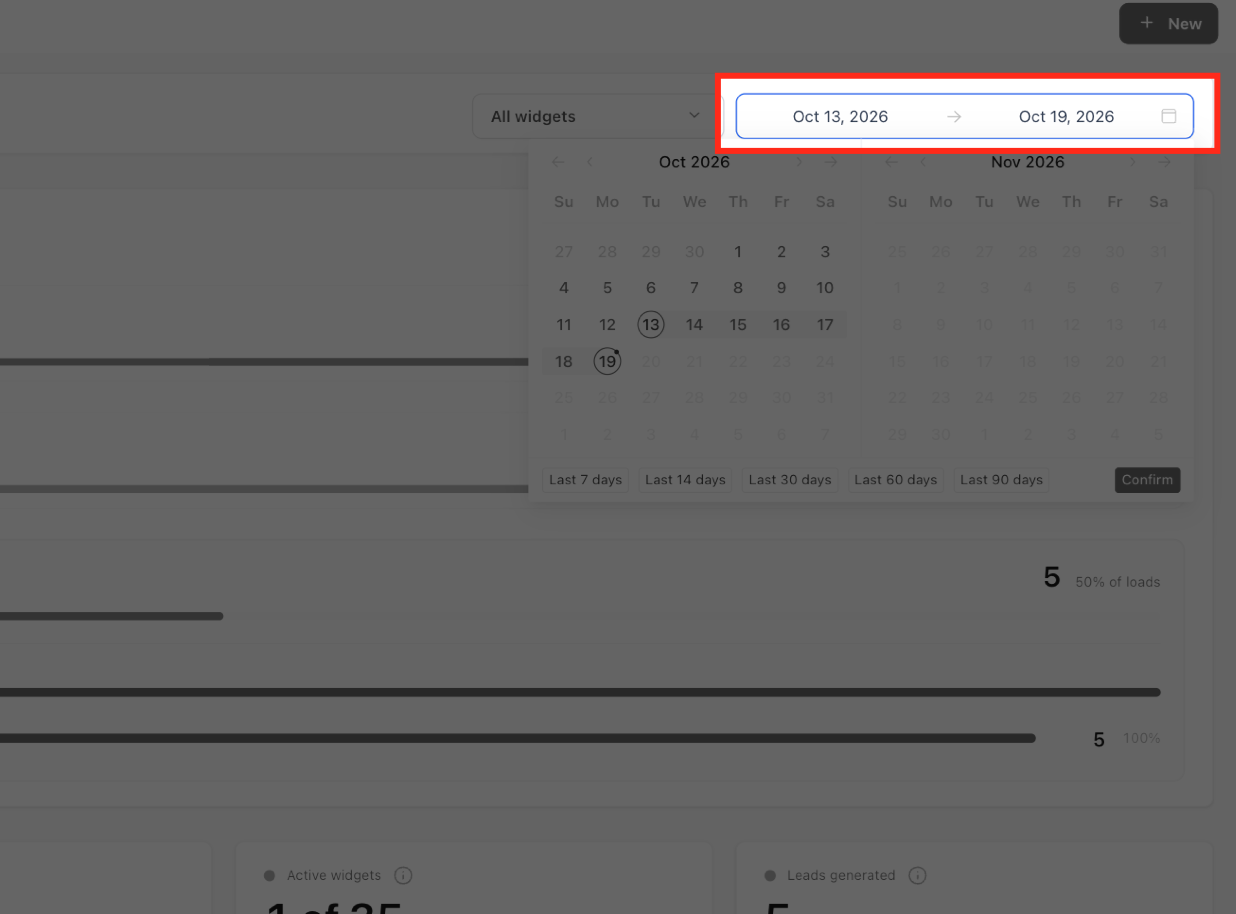Select October 8 in the calendar
This screenshot has width=1236, height=914.
738,288
